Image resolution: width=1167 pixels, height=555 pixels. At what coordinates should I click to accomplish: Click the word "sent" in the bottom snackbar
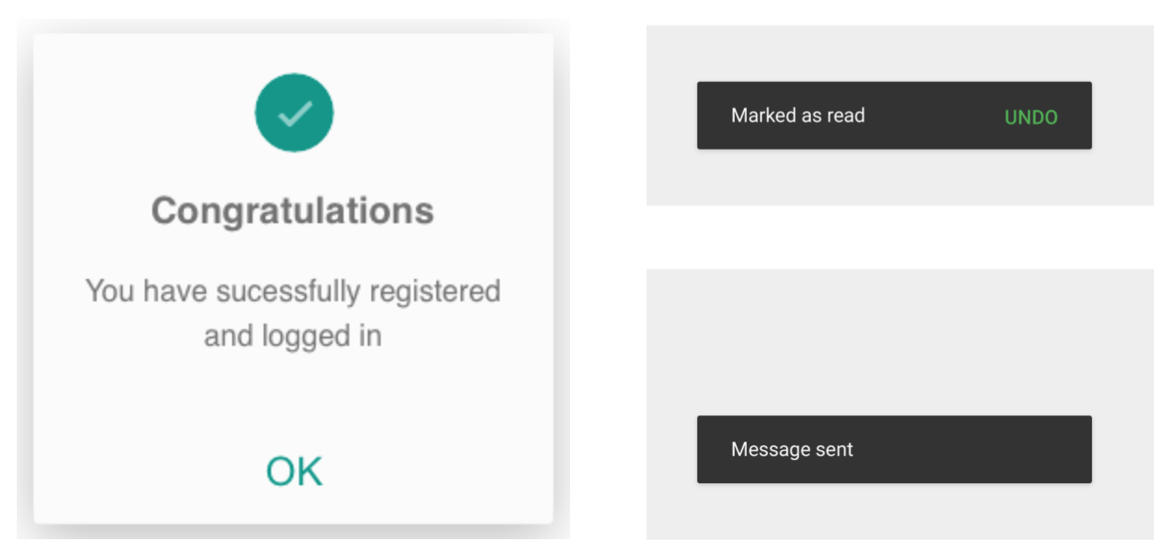(x=834, y=450)
